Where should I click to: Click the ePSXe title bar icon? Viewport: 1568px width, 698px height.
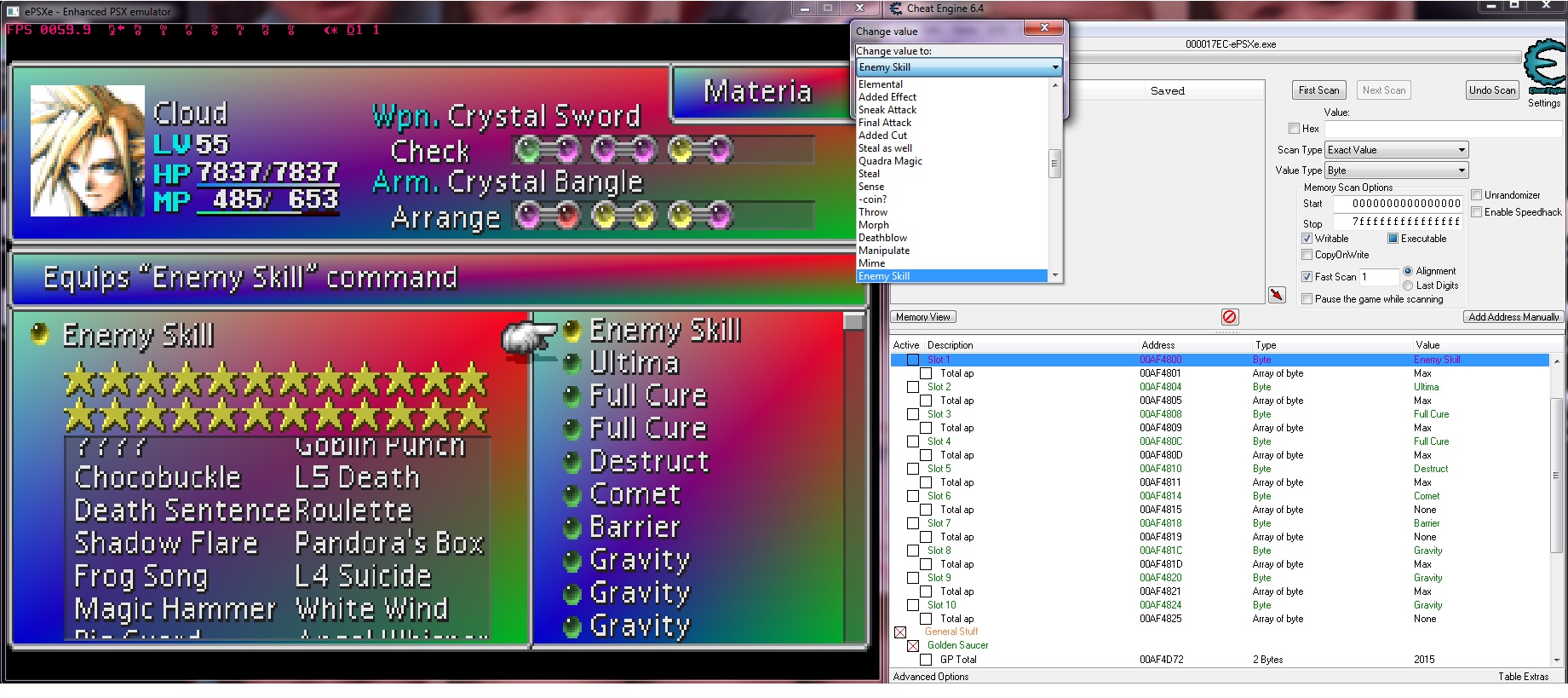[x=14, y=11]
